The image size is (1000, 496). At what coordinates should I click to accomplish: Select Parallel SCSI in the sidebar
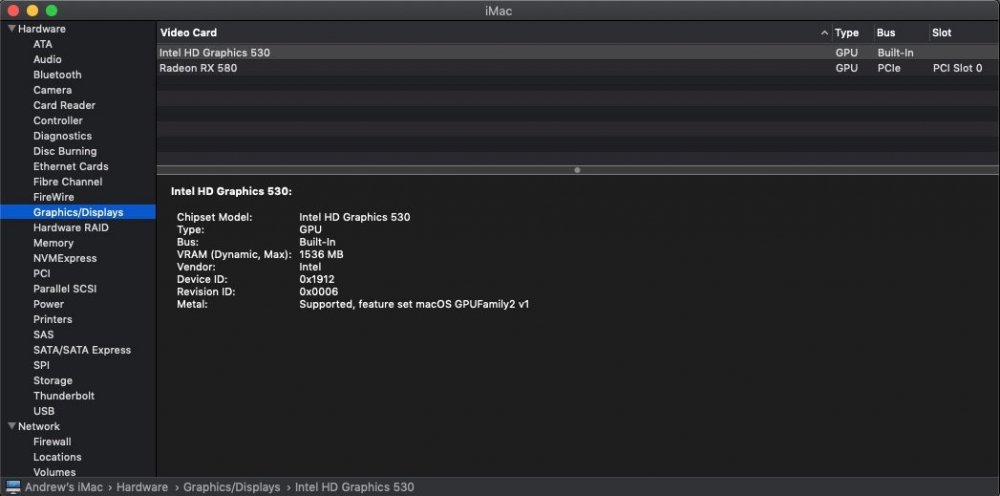(x=65, y=289)
